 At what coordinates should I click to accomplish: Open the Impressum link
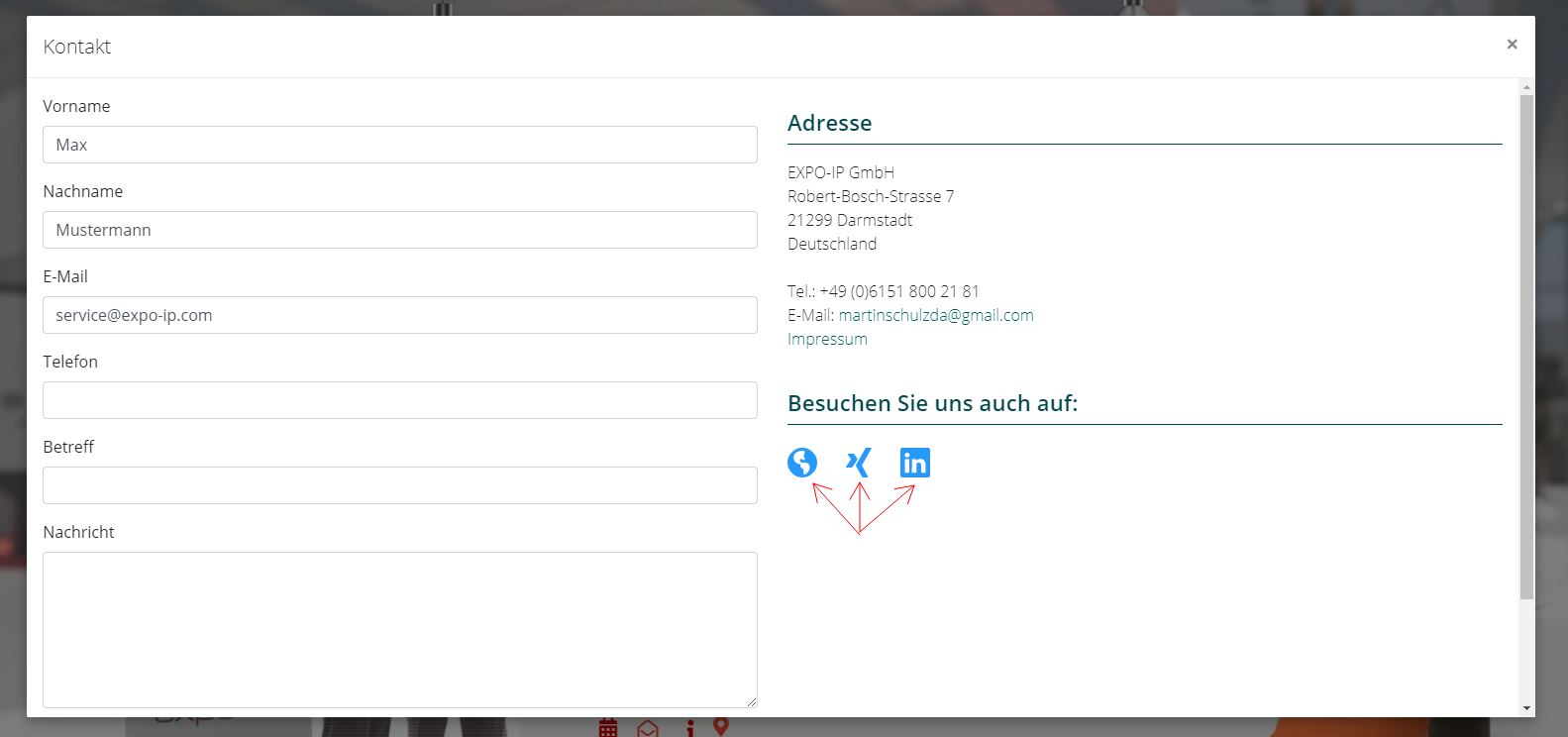click(x=827, y=339)
